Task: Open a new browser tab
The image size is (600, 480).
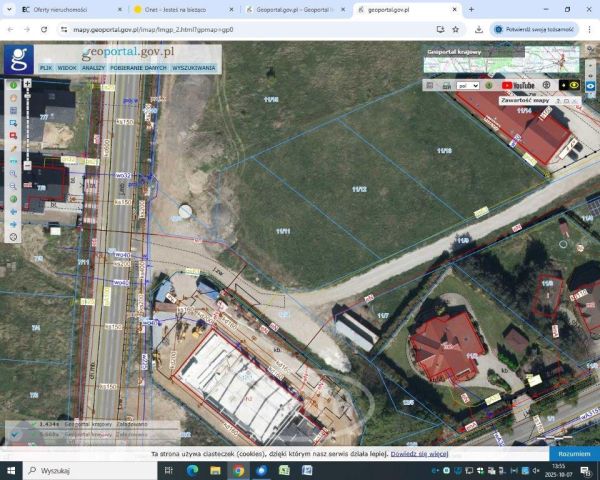Action: (x=471, y=10)
